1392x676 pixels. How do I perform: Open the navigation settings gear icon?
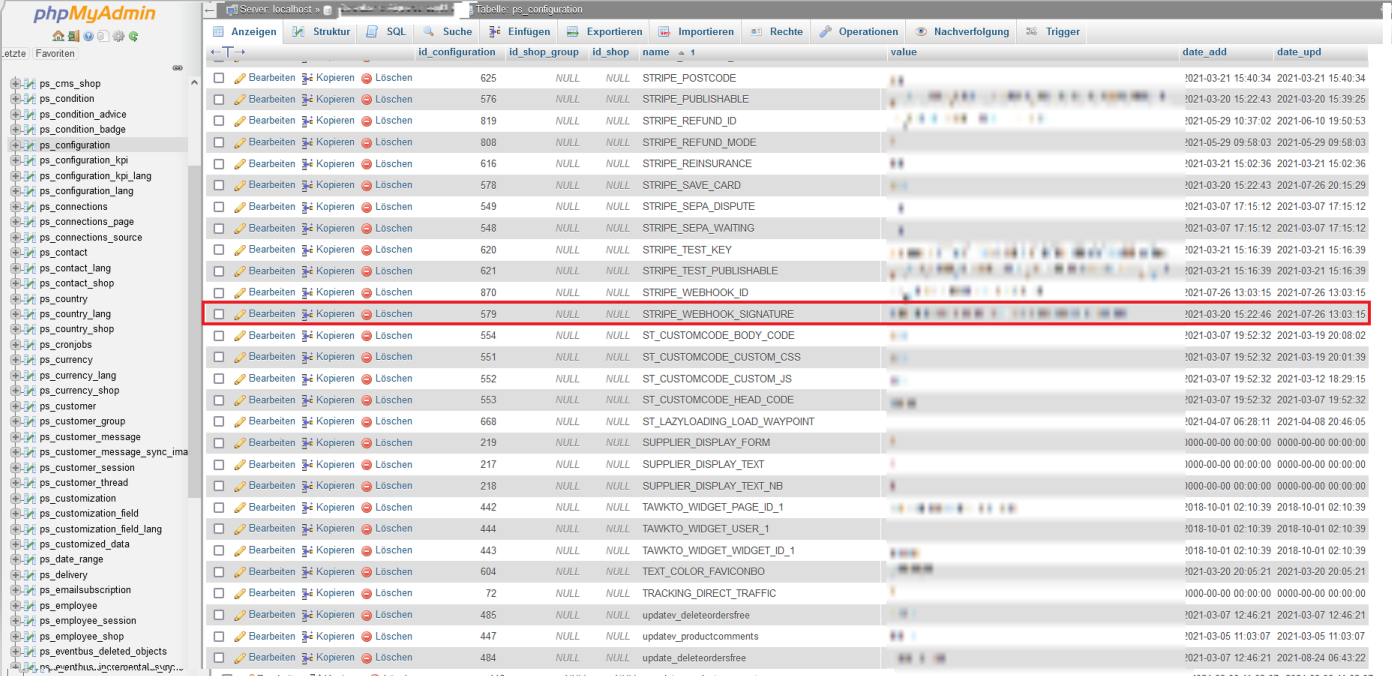118,36
